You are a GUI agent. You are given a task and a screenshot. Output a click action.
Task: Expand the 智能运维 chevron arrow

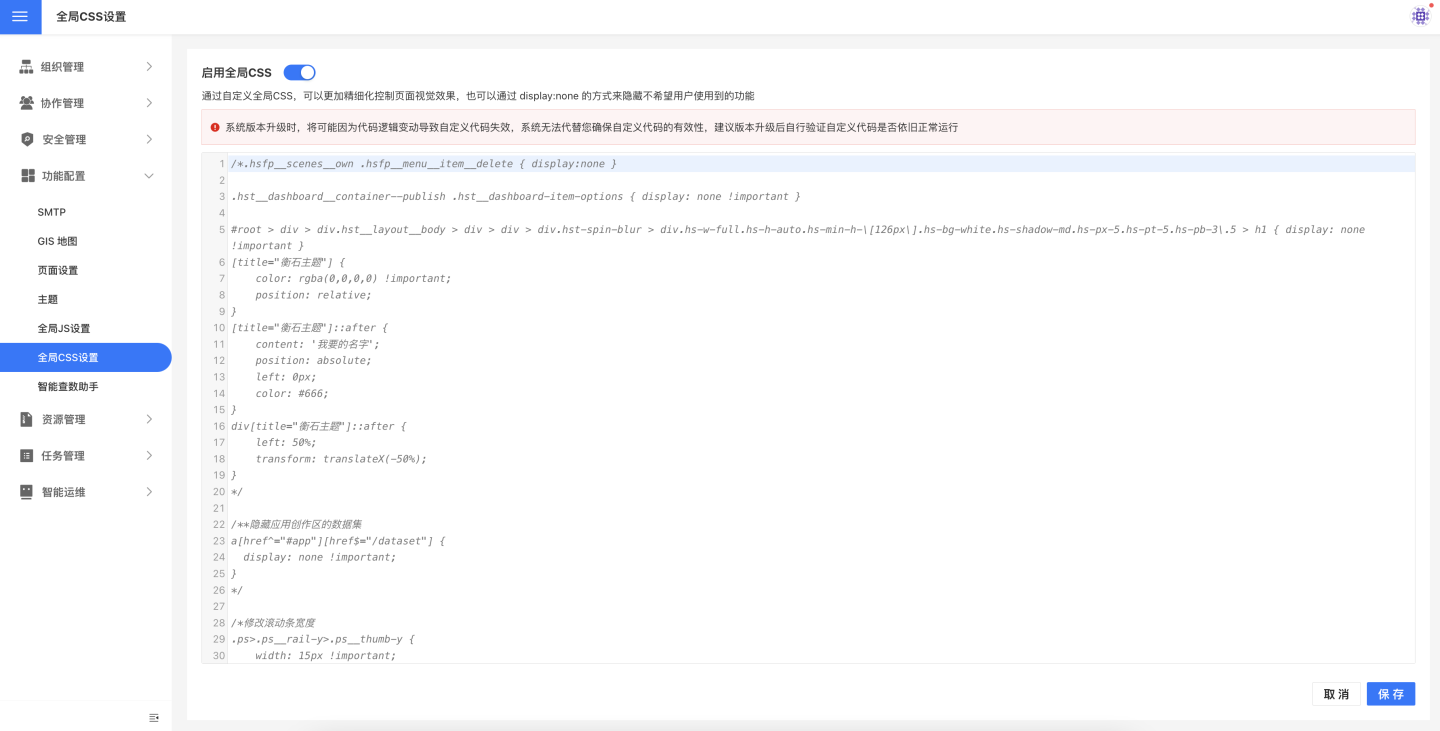tap(149, 492)
